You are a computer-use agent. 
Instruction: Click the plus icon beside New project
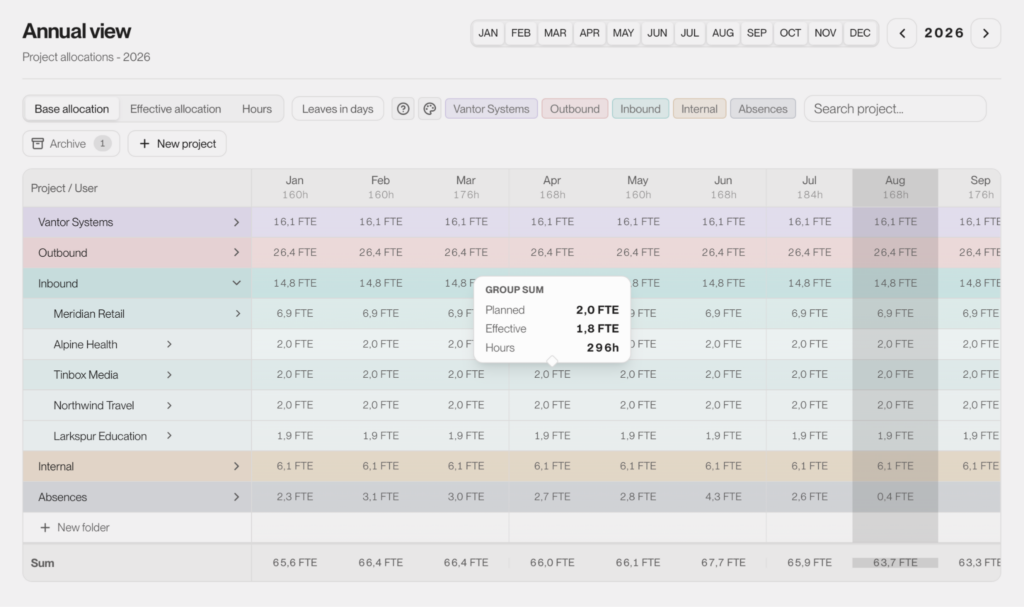144,143
